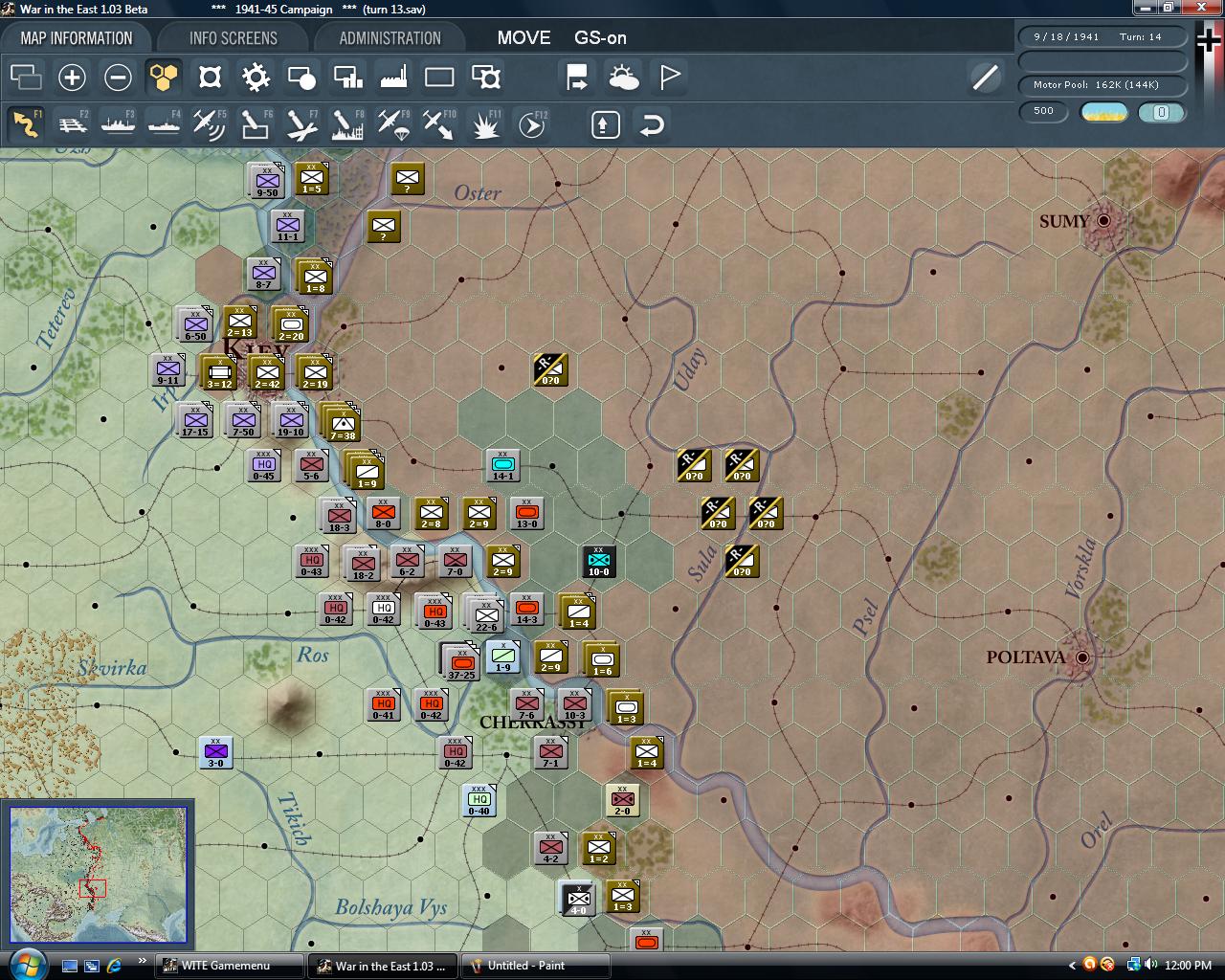Select F11 explosion mode icon

click(x=486, y=124)
